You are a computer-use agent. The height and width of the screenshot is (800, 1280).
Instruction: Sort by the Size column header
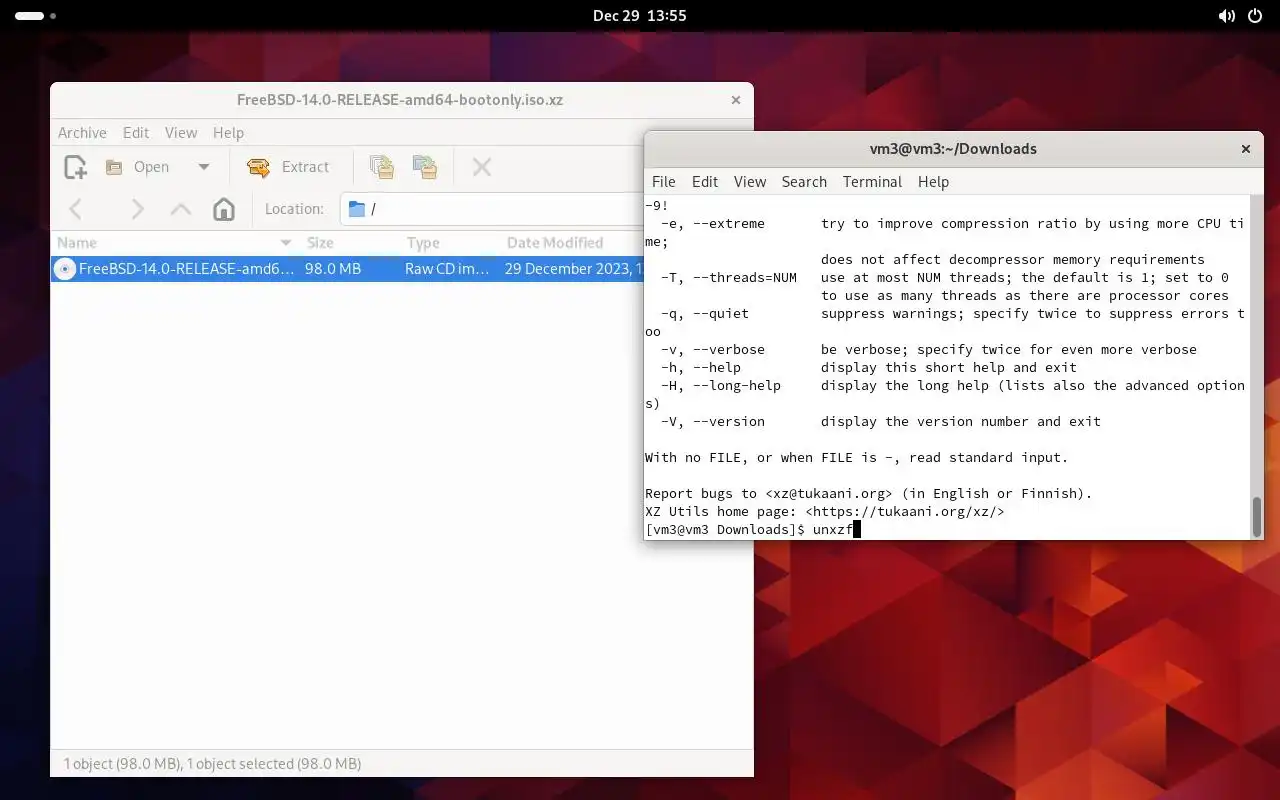[x=320, y=243]
